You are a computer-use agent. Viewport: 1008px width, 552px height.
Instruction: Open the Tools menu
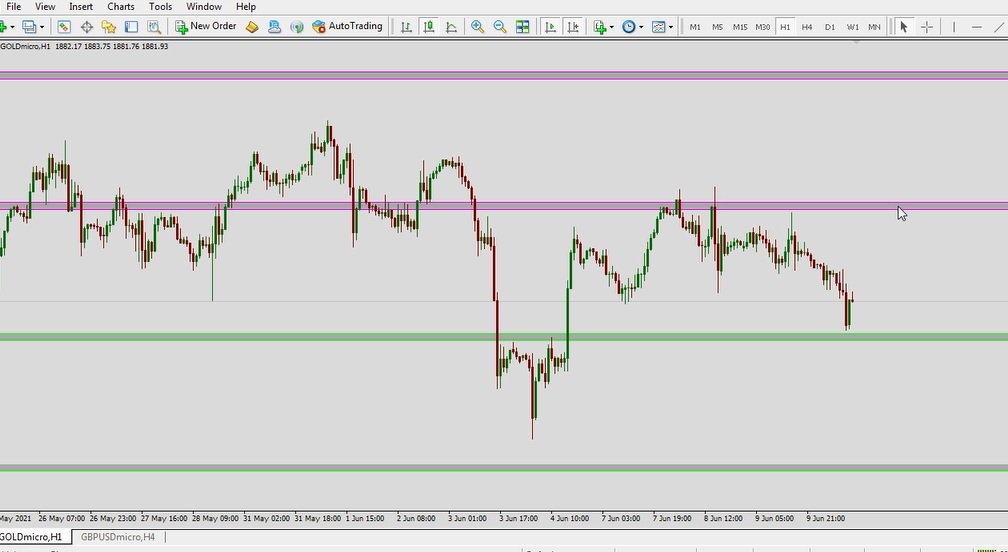click(x=160, y=6)
